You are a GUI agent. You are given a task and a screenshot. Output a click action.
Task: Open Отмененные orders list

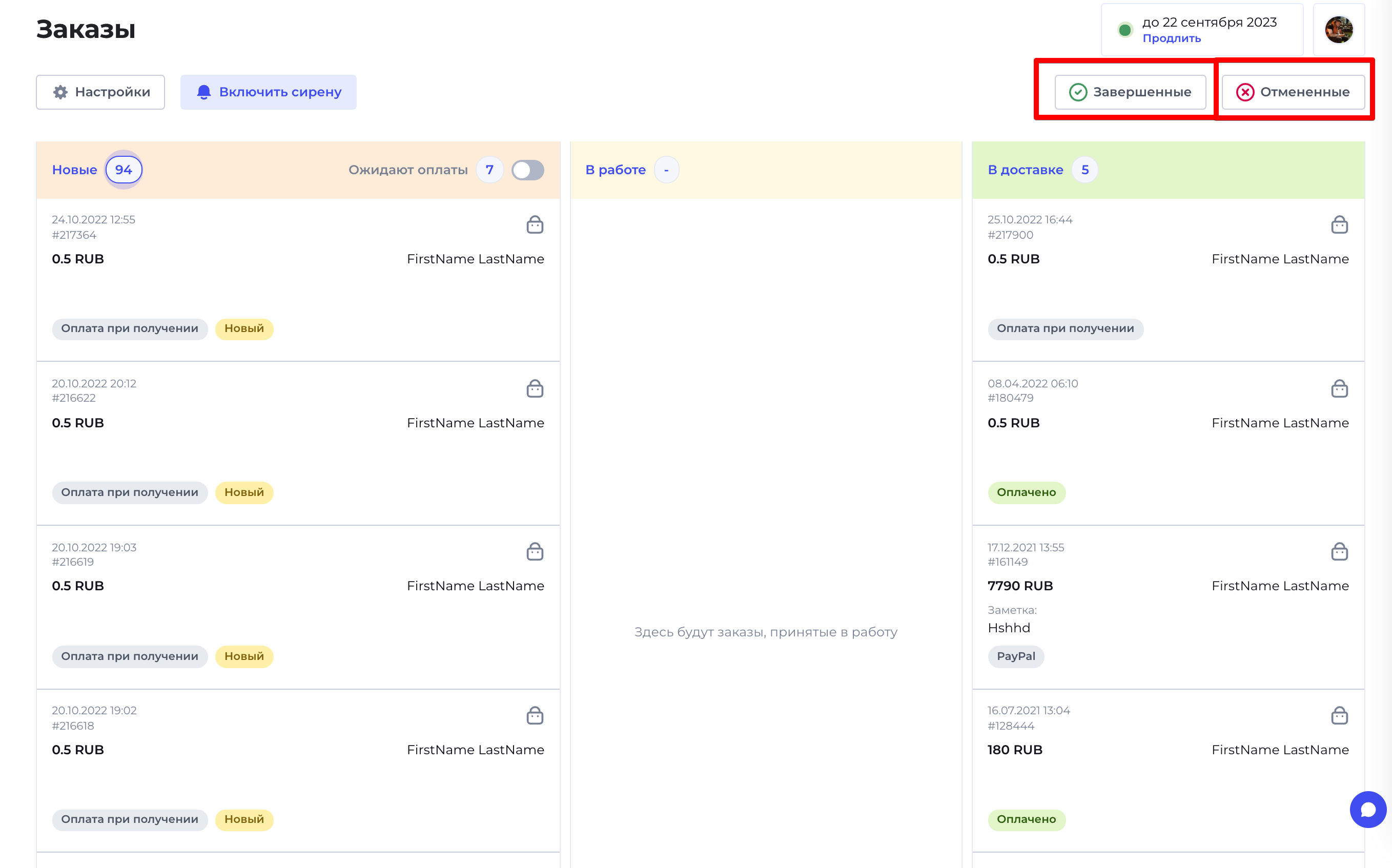(x=1293, y=92)
